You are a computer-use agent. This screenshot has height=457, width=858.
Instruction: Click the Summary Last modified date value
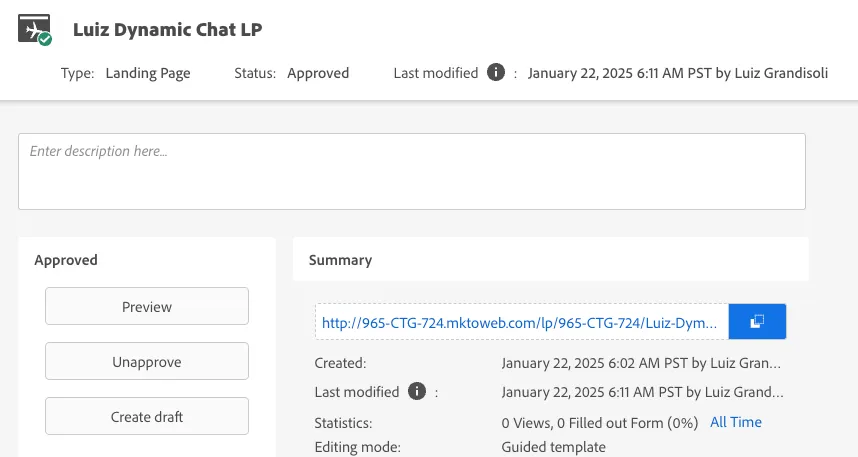pyautogui.click(x=642, y=392)
